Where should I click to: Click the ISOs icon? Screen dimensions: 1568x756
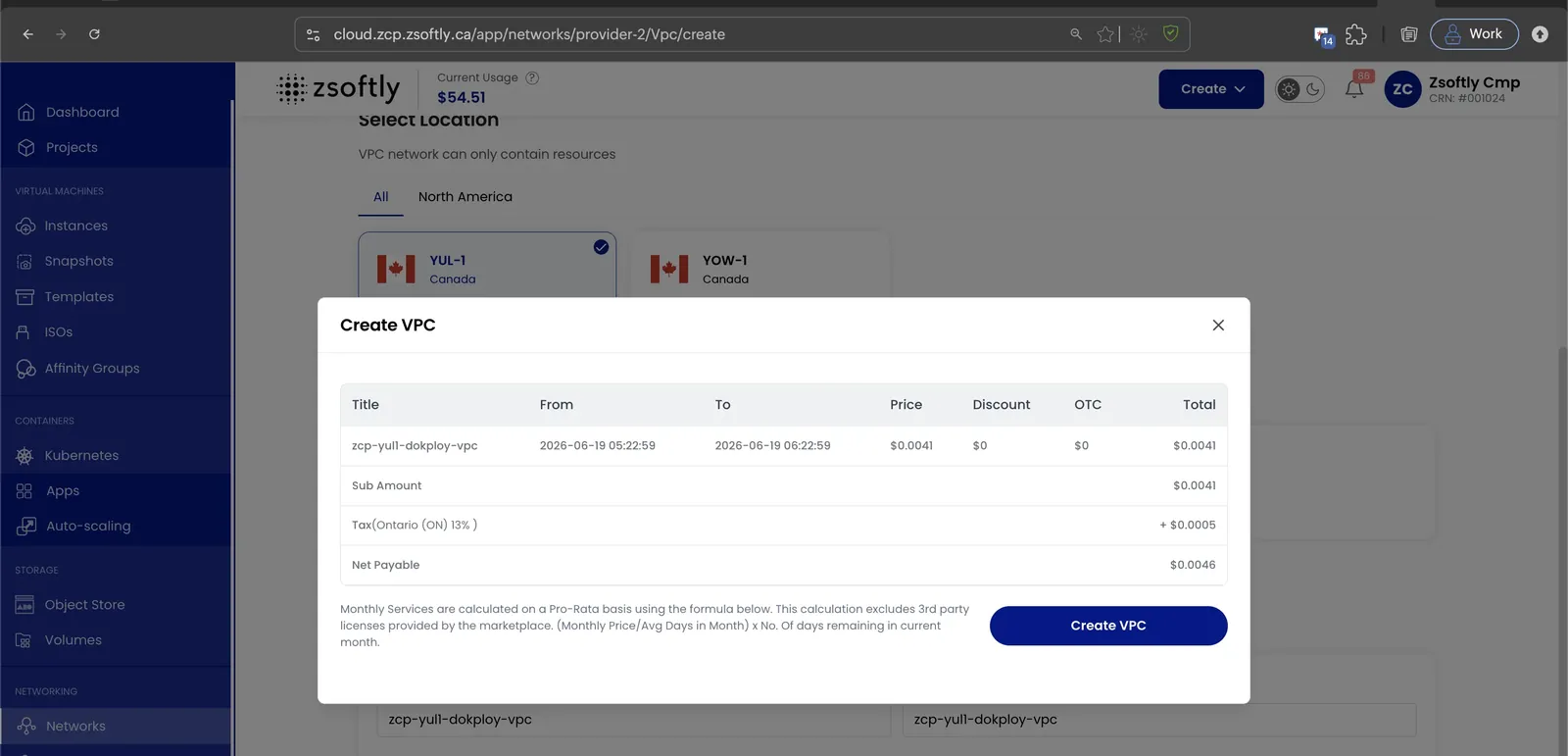coord(24,332)
